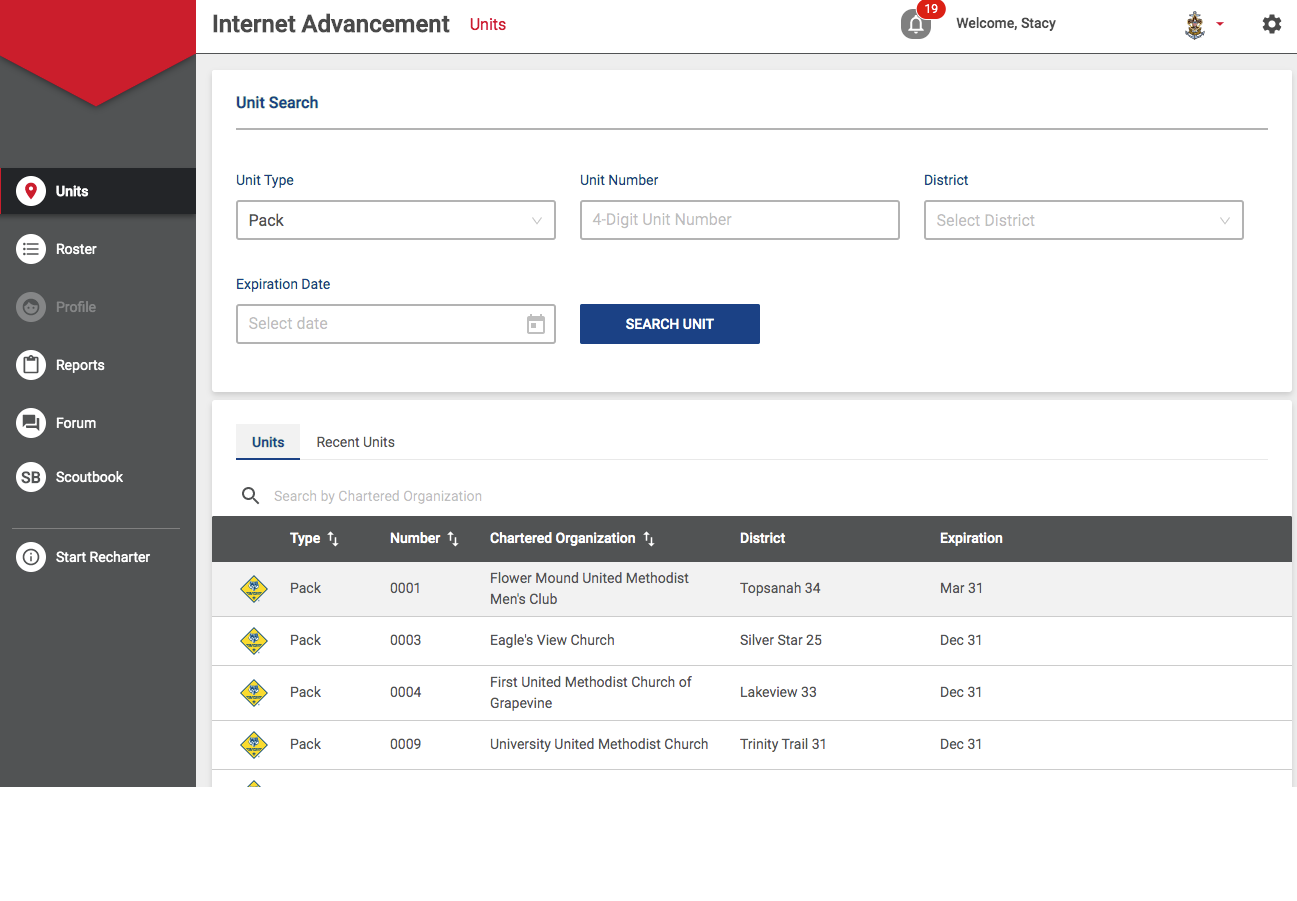Open Scoutbook via the SB icon

pyautogui.click(x=31, y=476)
